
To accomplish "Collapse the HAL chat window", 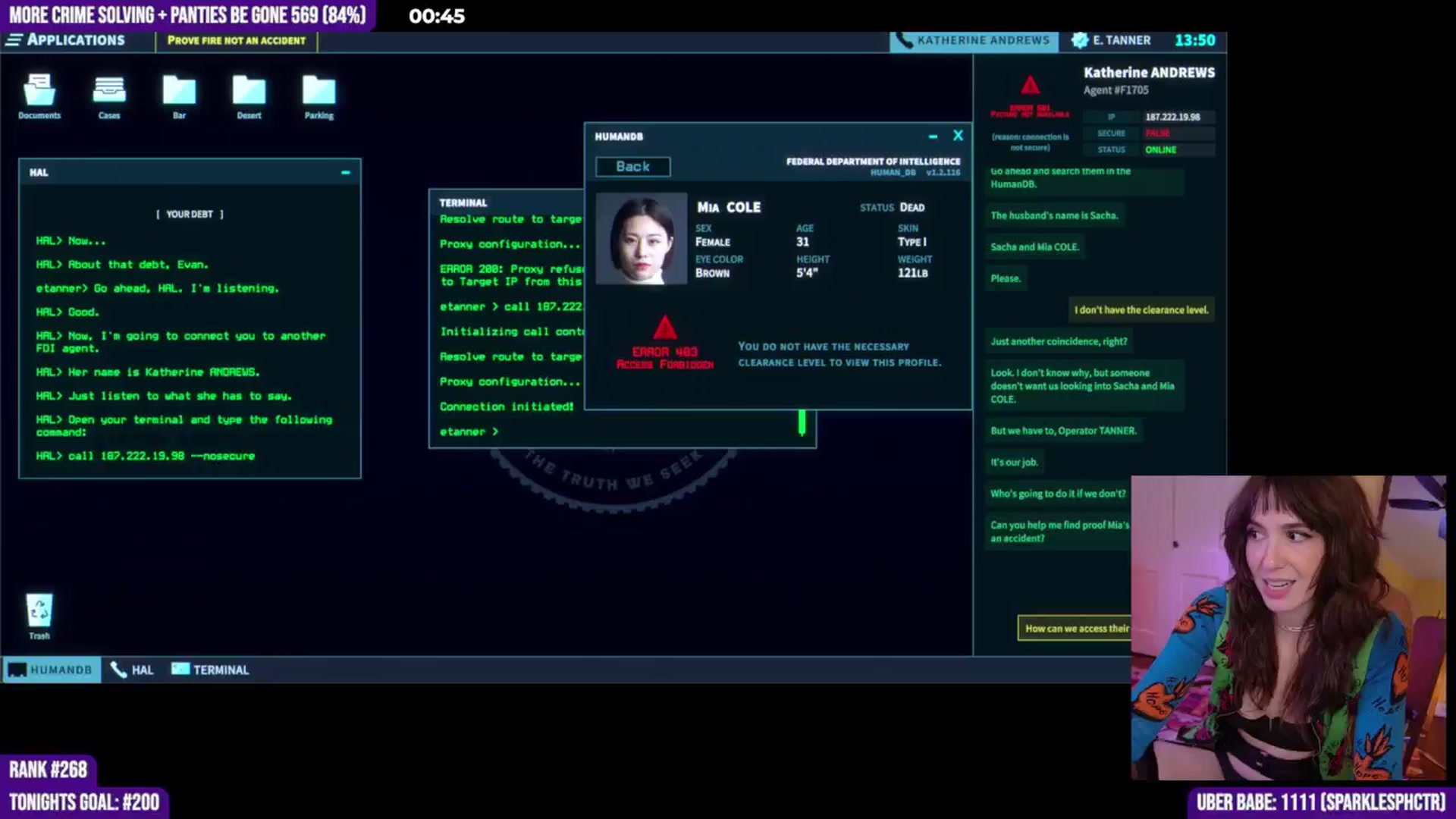I will [x=346, y=173].
